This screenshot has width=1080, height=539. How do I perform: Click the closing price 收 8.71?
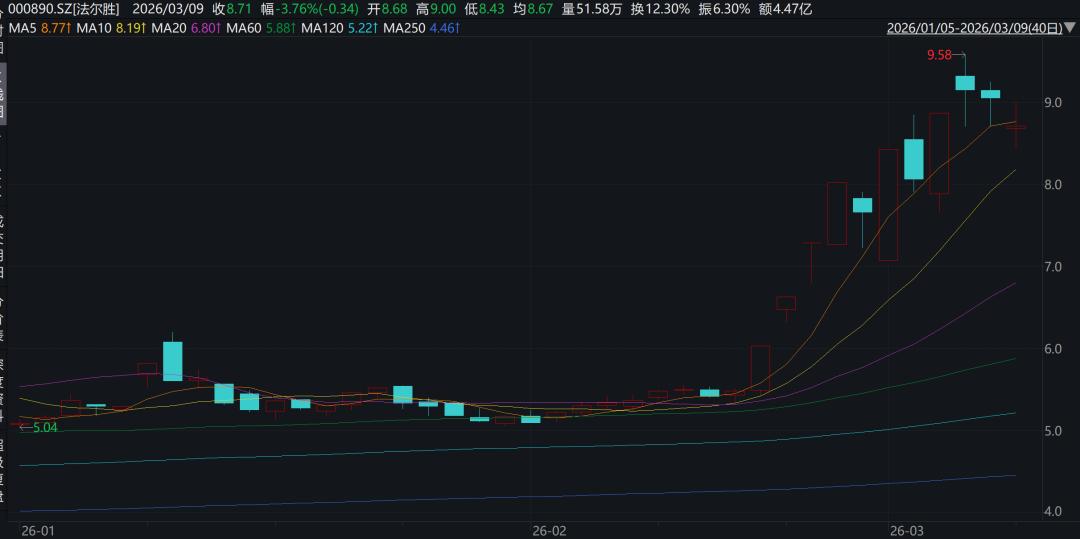tap(231, 10)
